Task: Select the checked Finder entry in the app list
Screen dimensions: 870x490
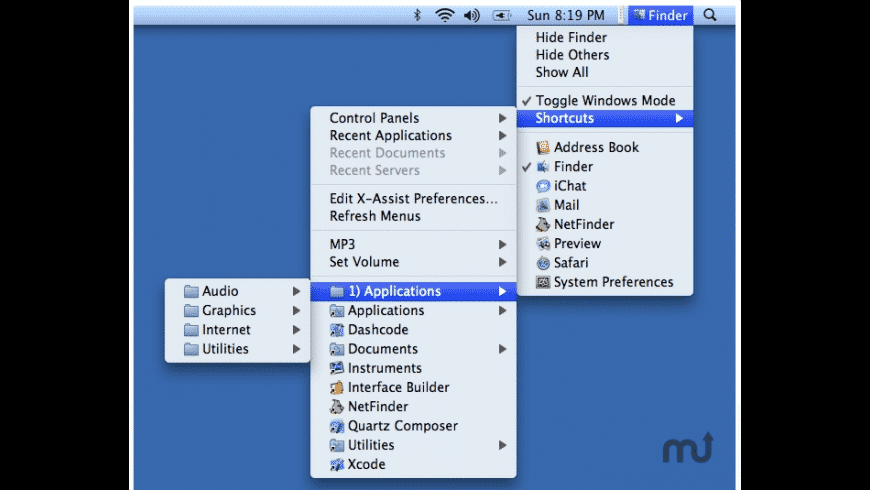Action: tap(605, 166)
